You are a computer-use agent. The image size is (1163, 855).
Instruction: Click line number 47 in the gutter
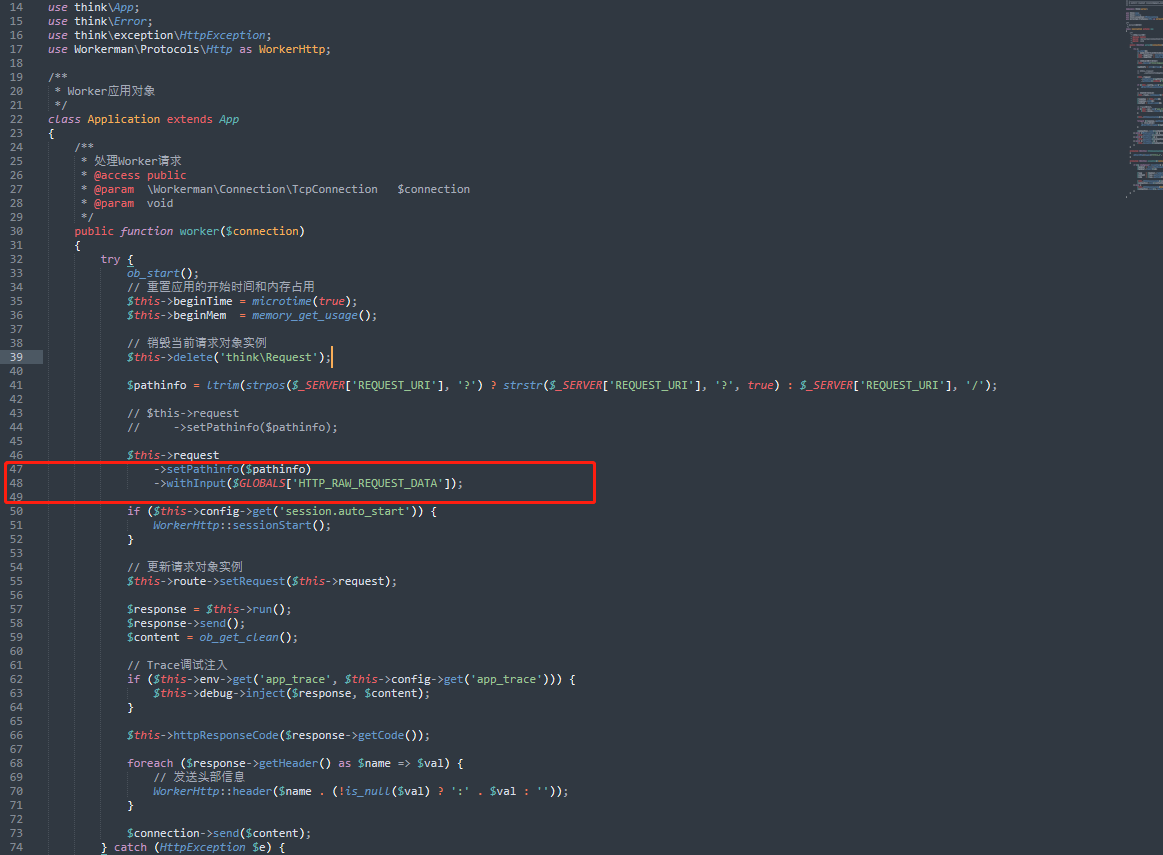16,469
